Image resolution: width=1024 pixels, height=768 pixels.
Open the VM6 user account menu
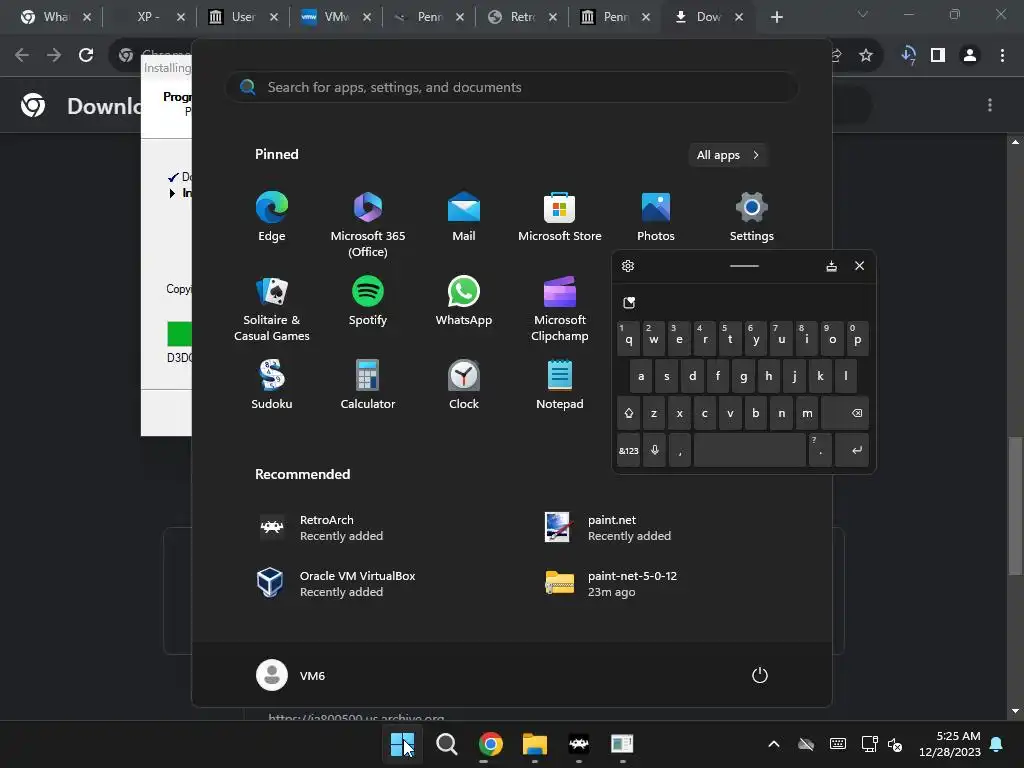point(291,675)
